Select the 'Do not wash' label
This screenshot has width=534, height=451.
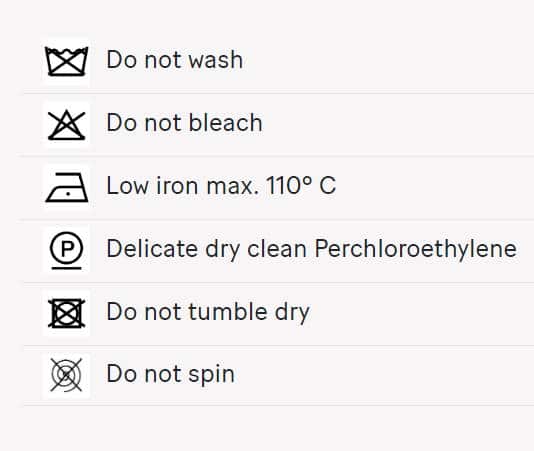point(175,60)
